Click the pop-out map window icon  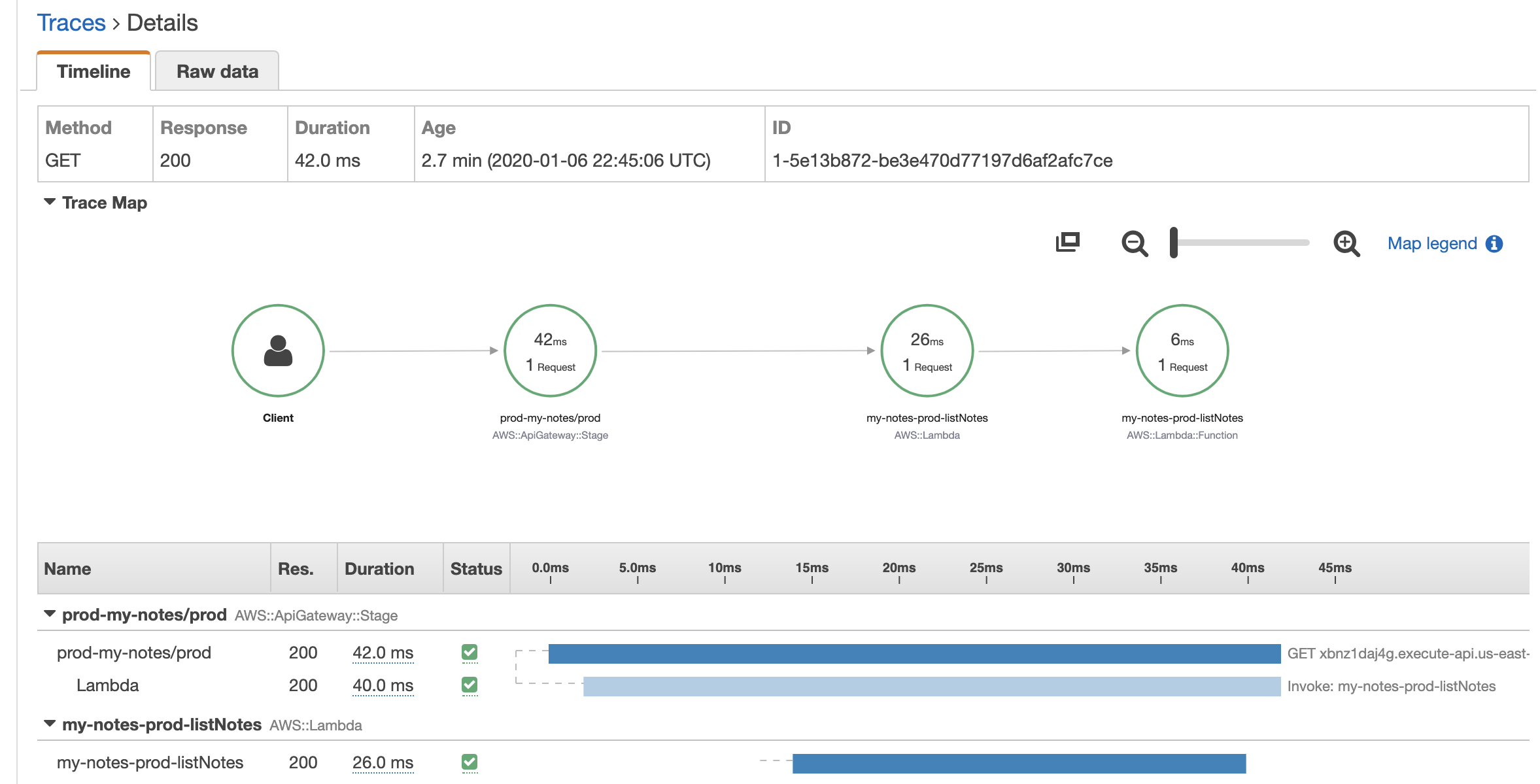[1067, 242]
